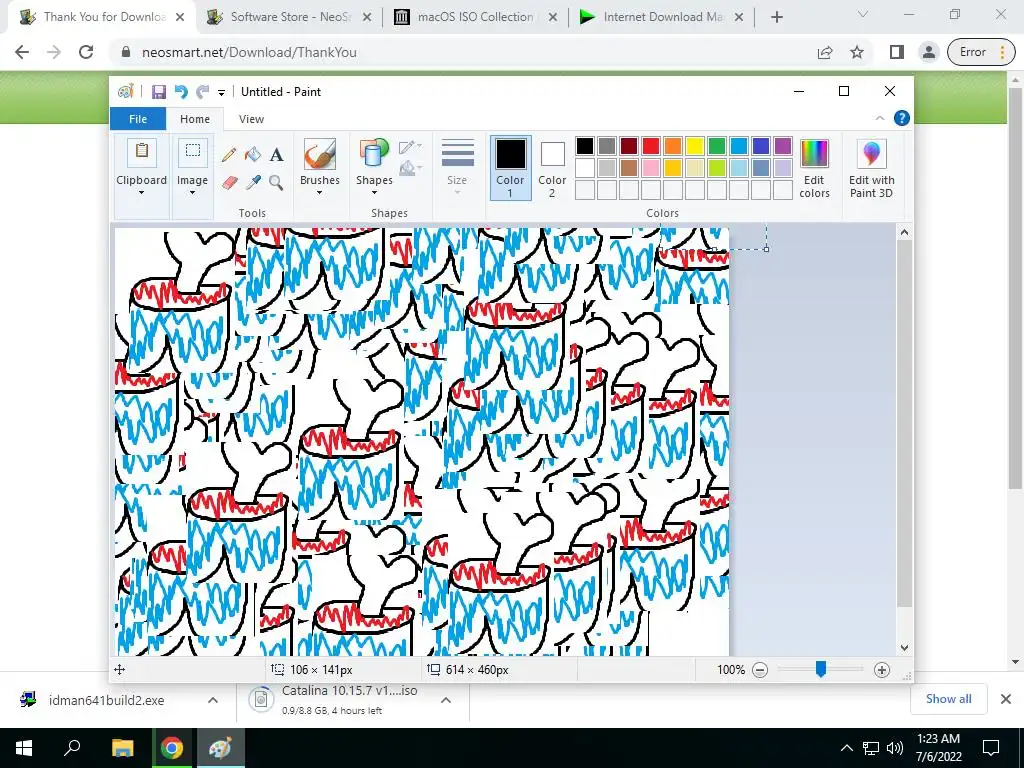Open options arrow for Catalina iso download
The height and width of the screenshot is (768, 1024).
446,700
